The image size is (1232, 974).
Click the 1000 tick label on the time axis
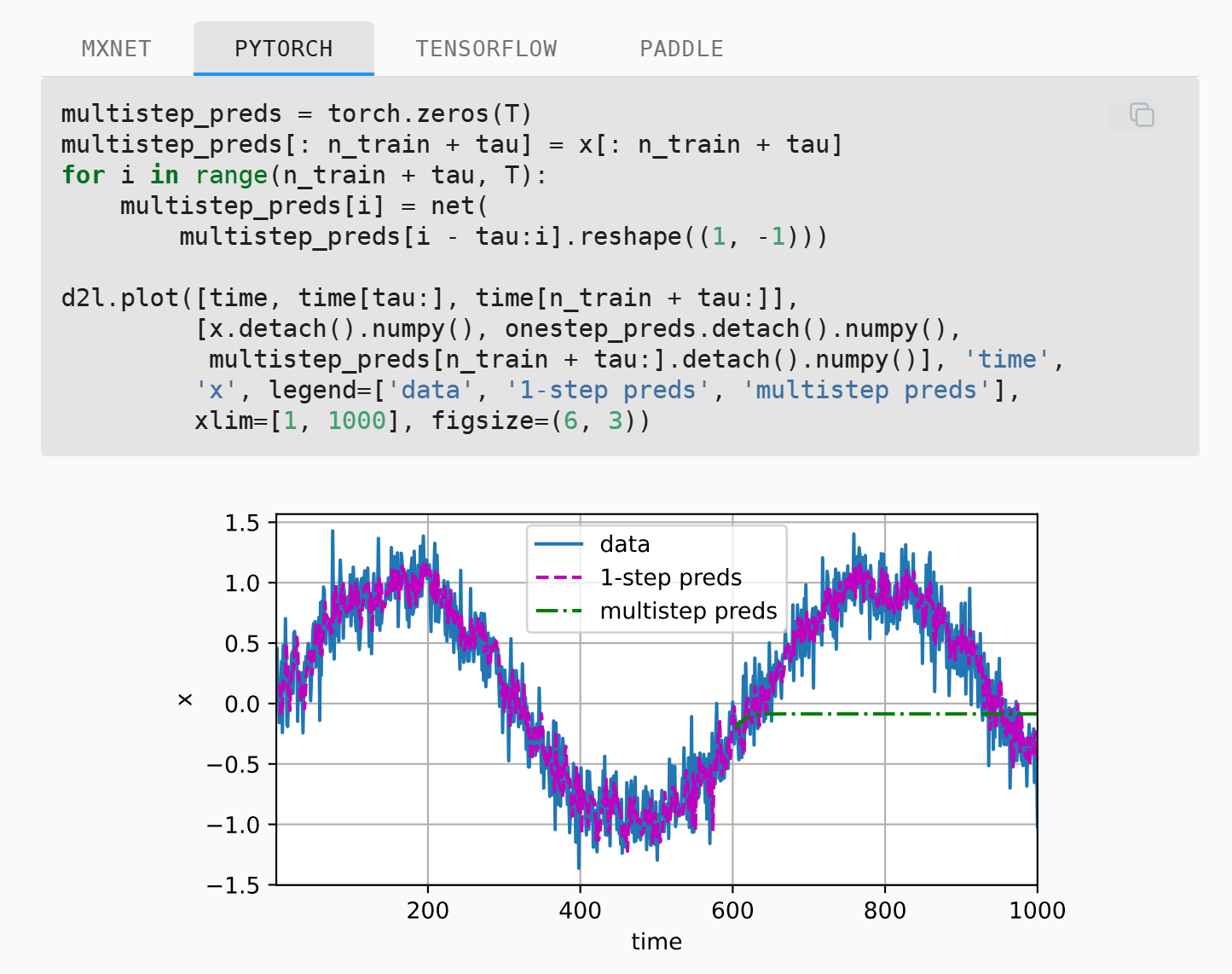coord(1036,910)
